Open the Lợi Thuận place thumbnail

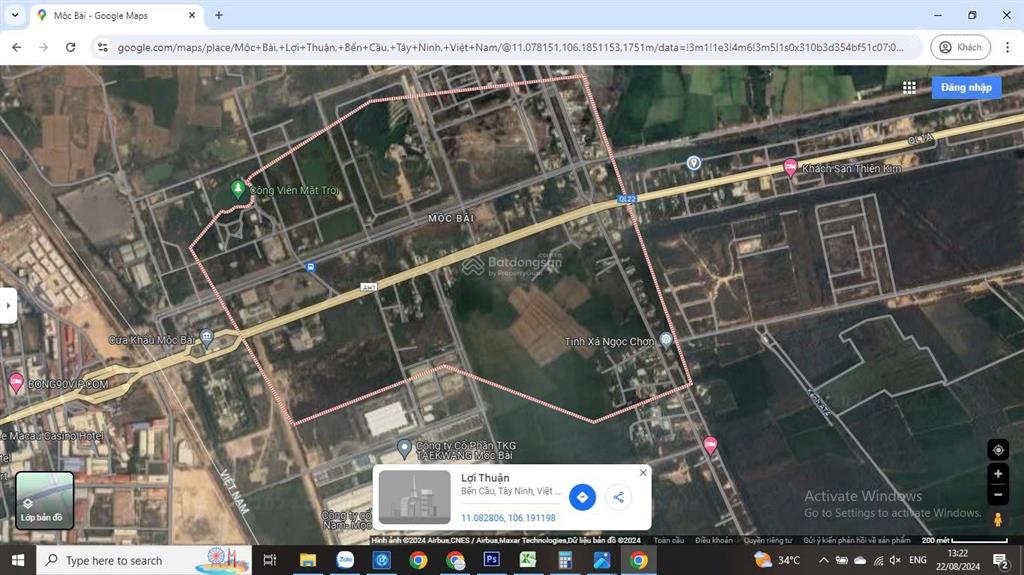point(415,497)
